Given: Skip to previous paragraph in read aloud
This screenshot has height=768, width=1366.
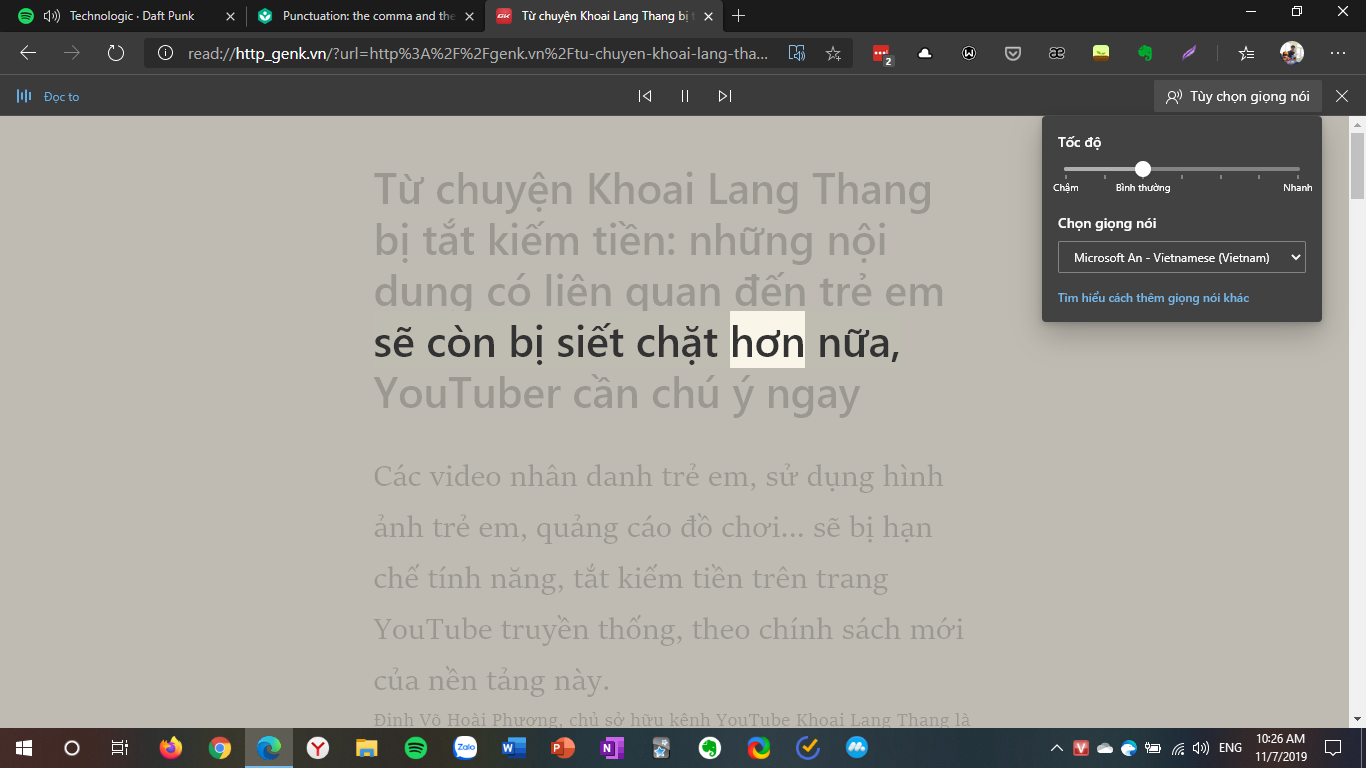Looking at the screenshot, I should [645, 96].
